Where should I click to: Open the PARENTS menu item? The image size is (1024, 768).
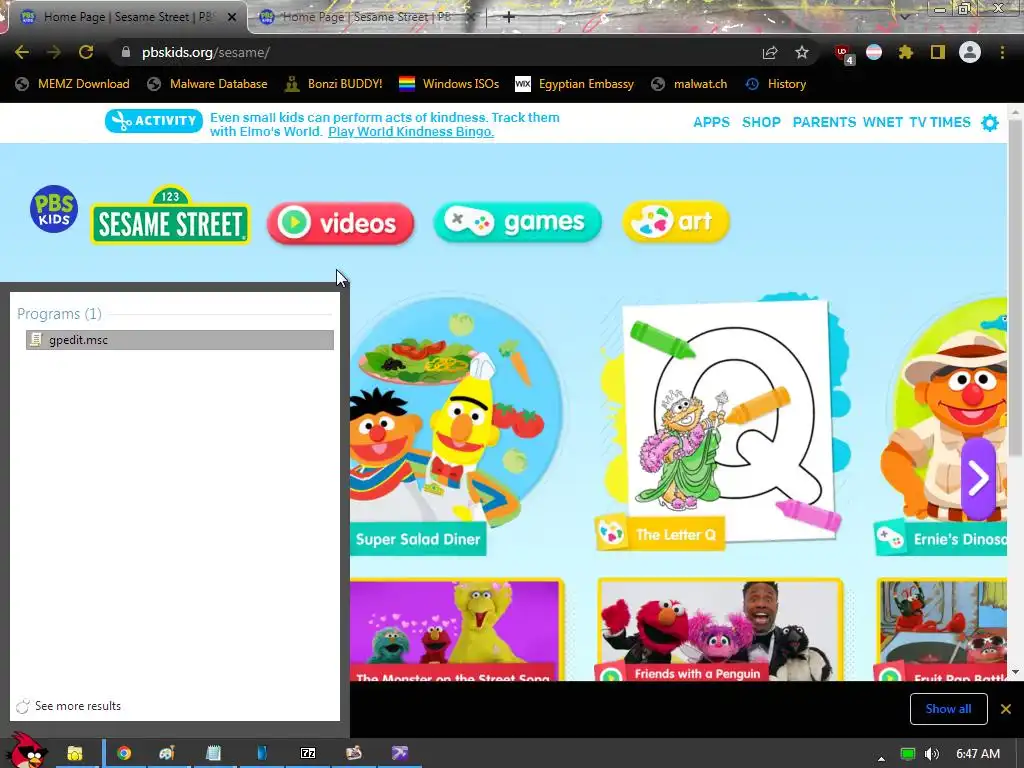pos(824,122)
